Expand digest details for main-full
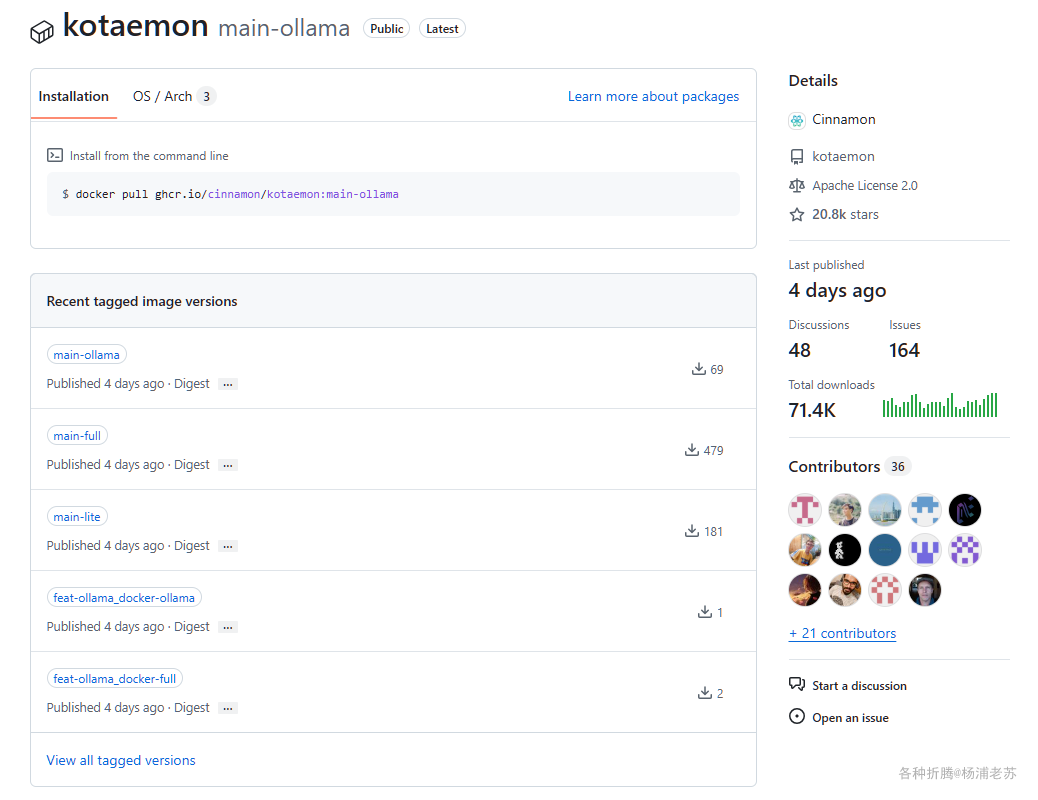This screenshot has width=1038, height=800. click(x=228, y=465)
